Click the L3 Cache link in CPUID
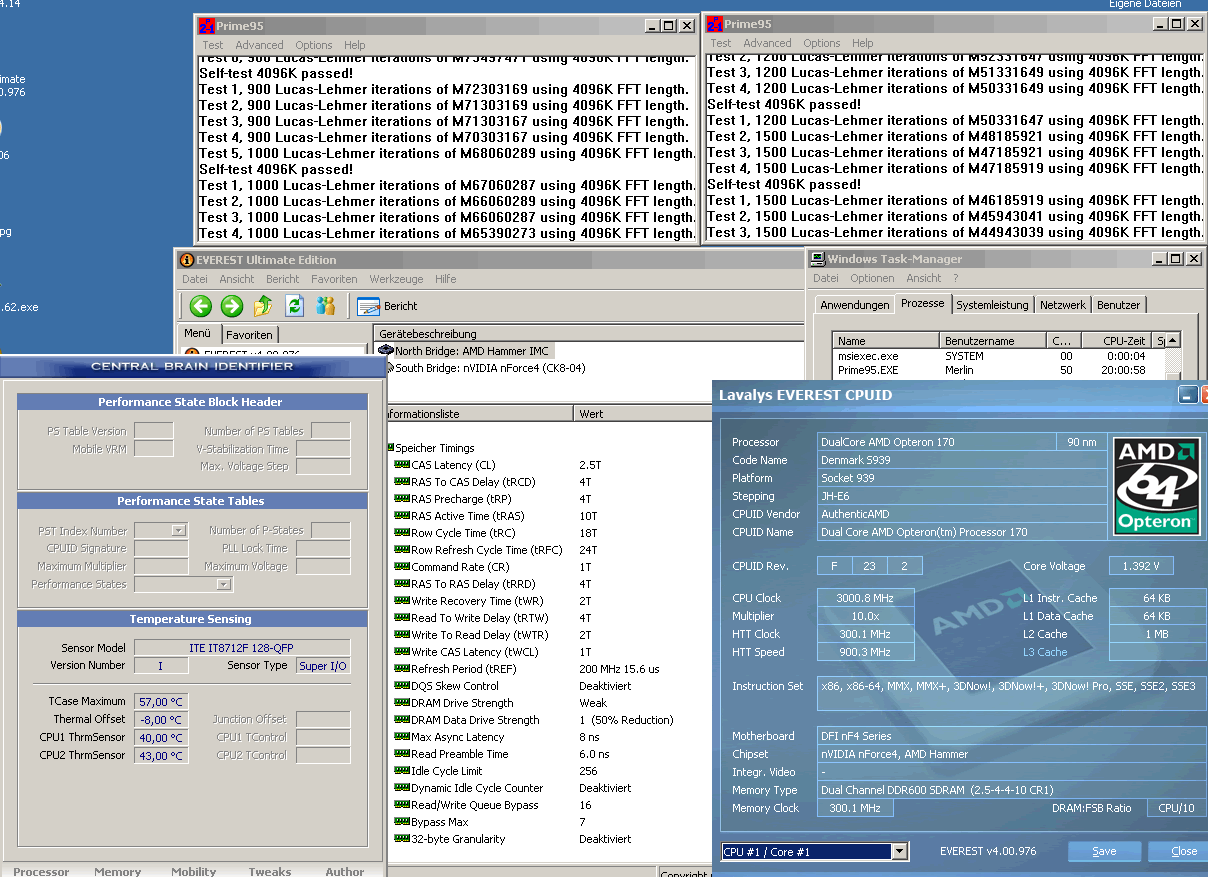Image resolution: width=1208 pixels, height=877 pixels. tap(1045, 652)
